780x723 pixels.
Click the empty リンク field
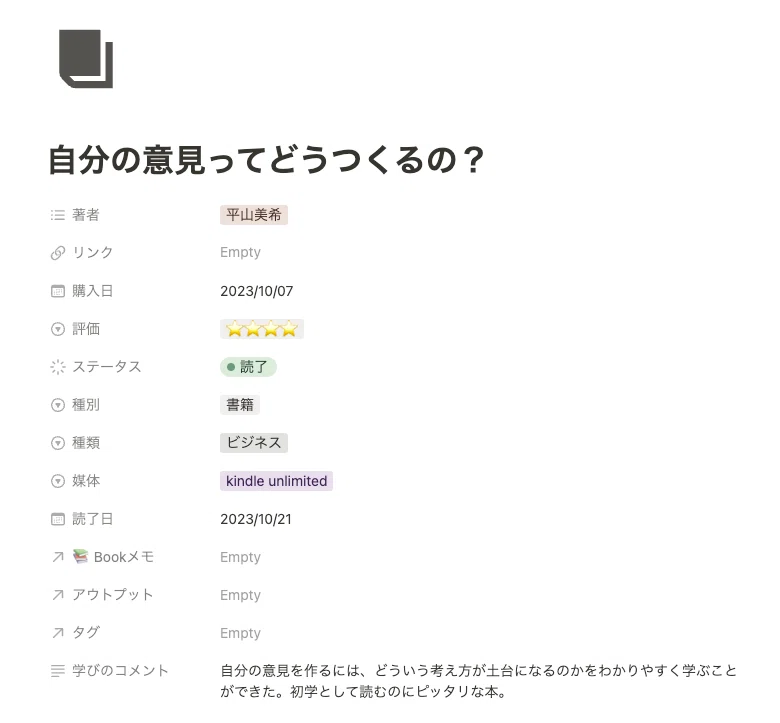pyautogui.click(x=240, y=252)
